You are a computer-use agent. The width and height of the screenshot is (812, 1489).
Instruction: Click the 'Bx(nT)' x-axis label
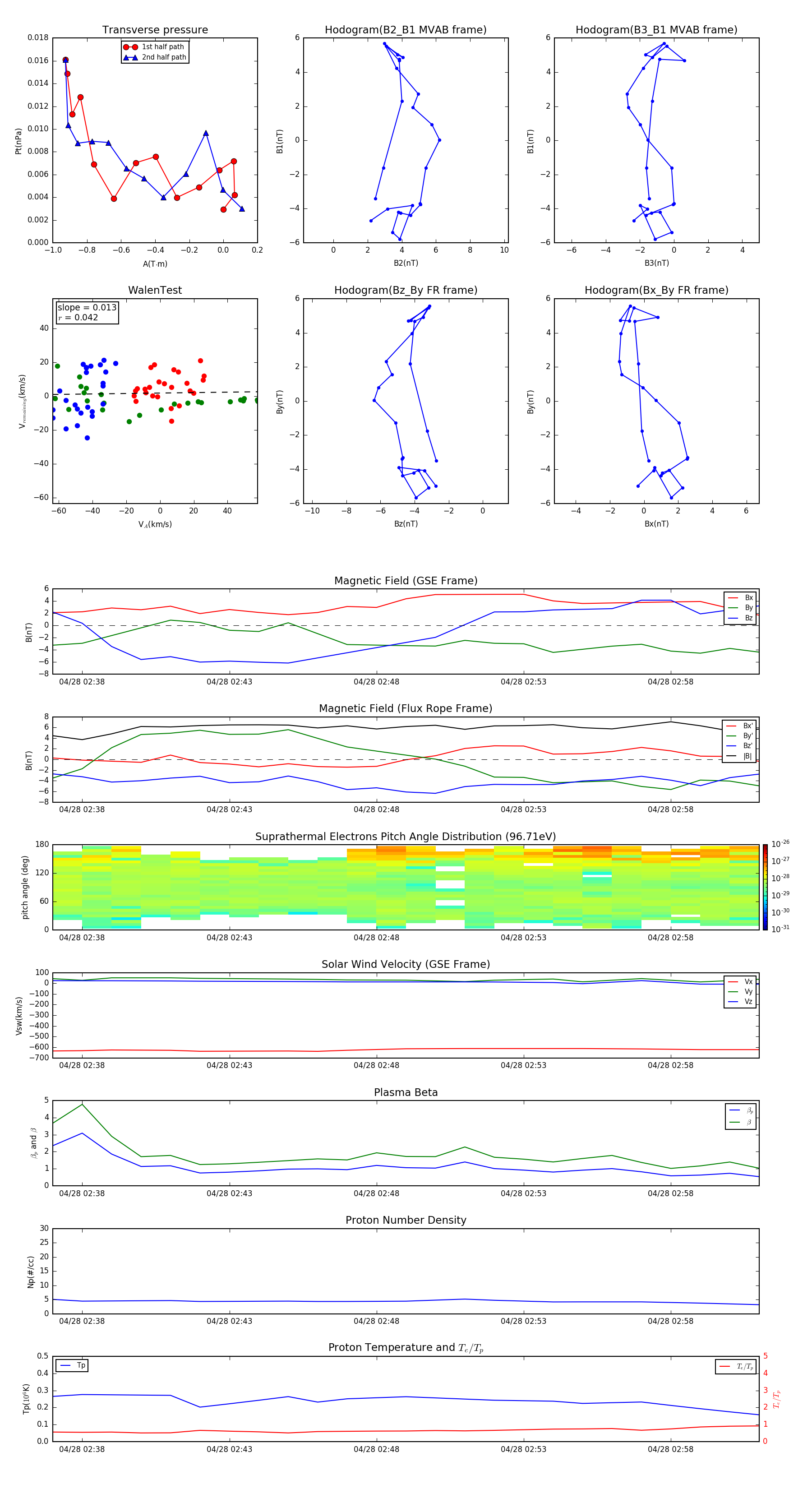tap(656, 524)
